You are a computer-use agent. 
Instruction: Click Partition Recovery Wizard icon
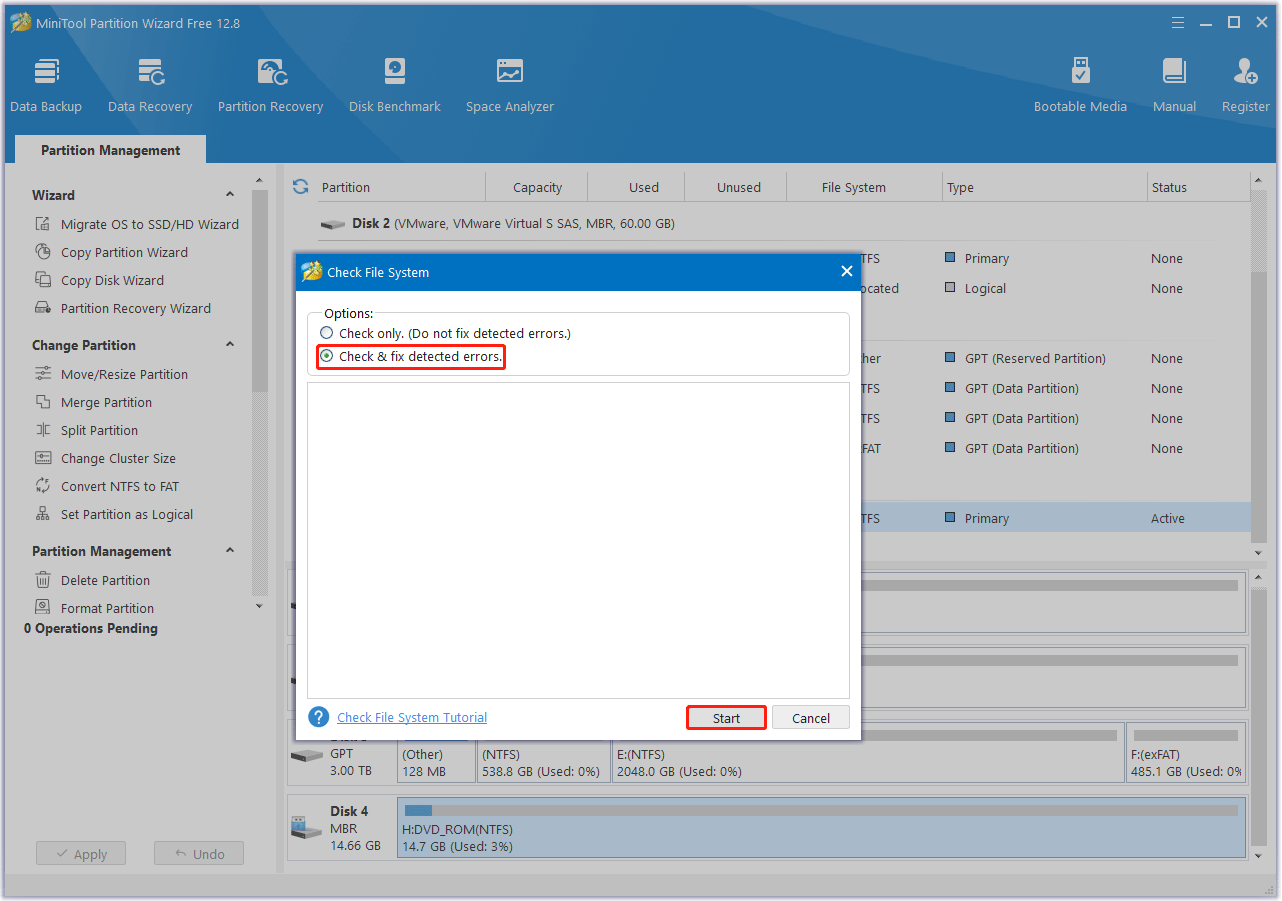coord(43,308)
